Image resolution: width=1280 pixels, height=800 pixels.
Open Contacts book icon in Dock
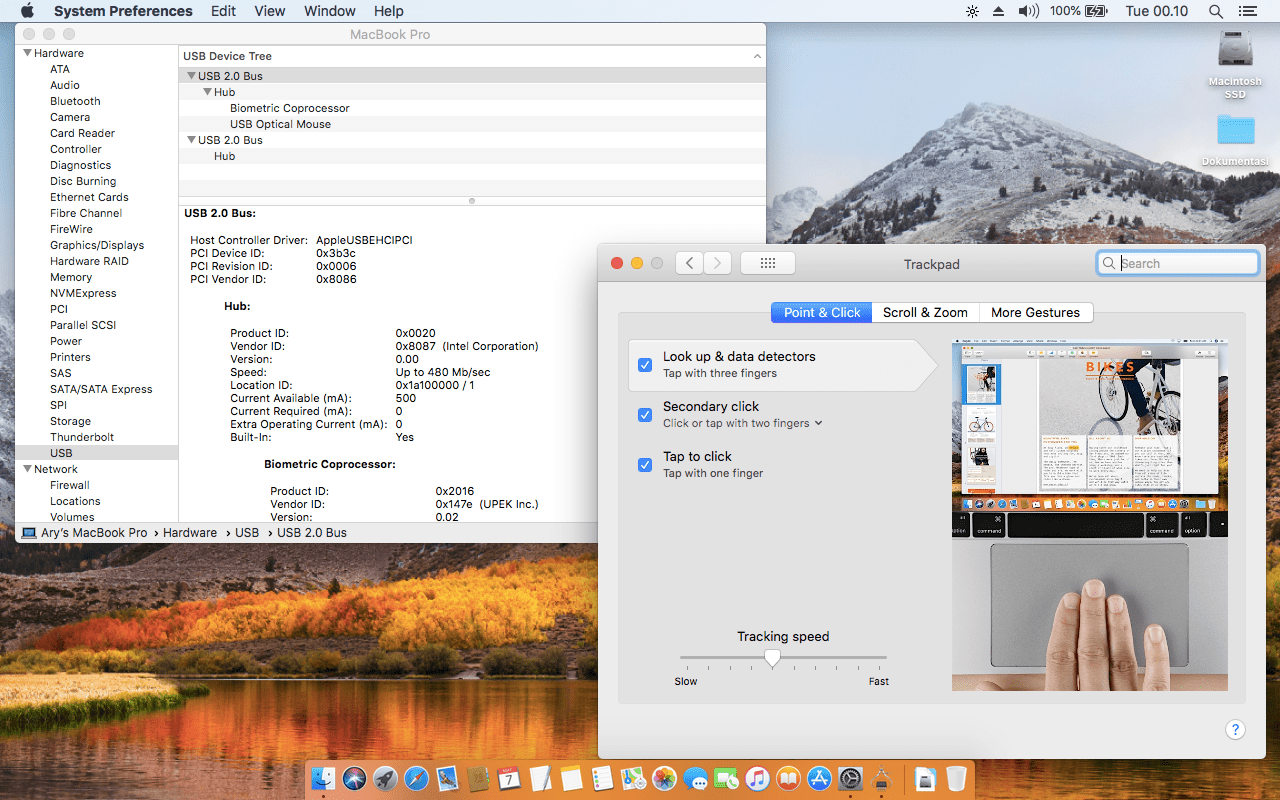point(478,778)
